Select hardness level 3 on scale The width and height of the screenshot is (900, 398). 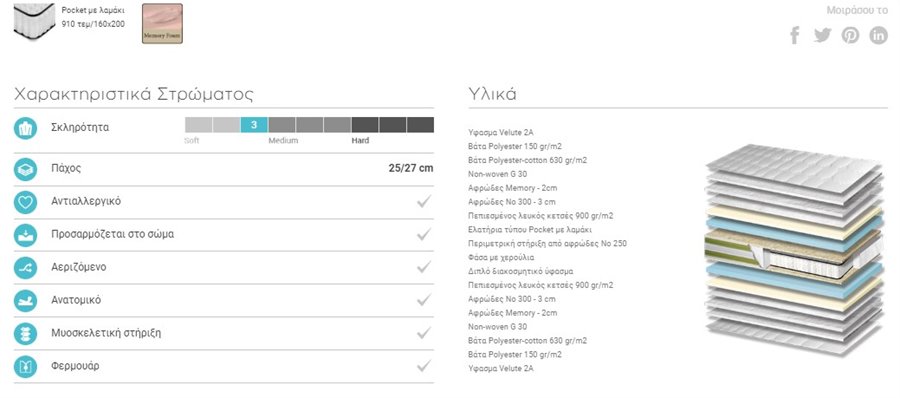pyautogui.click(x=254, y=125)
